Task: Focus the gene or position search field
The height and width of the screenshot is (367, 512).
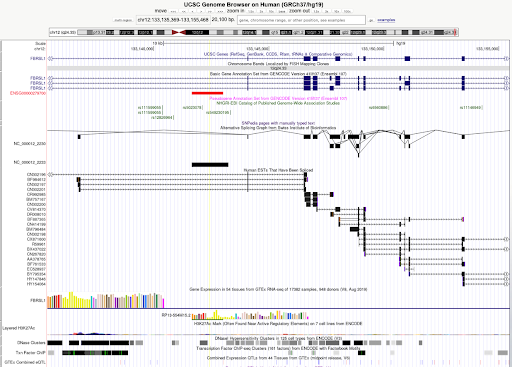Action: (x=301, y=20)
